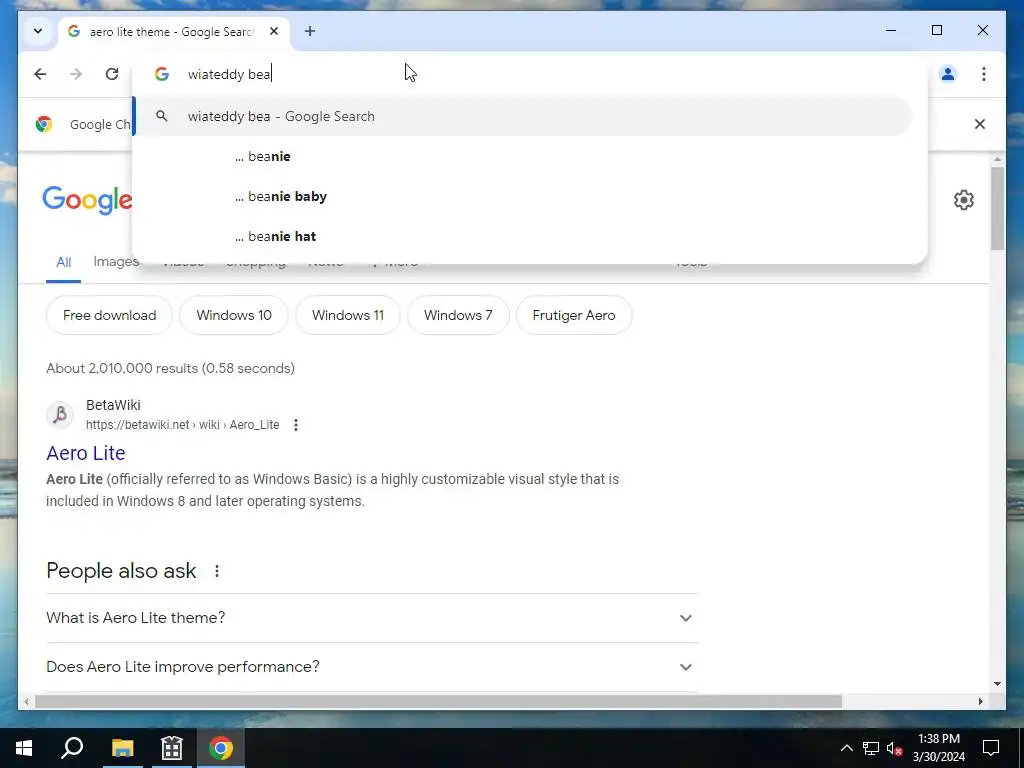The width and height of the screenshot is (1024, 768).
Task: Open People also ask three-dot menu
Action: click(x=217, y=571)
